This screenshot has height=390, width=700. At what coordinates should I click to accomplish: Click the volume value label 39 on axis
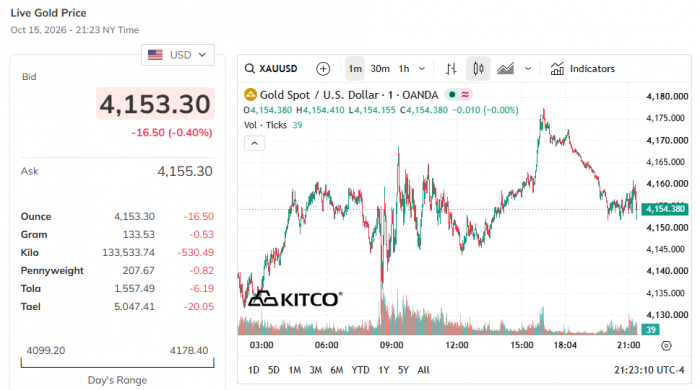click(x=650, y=330)
